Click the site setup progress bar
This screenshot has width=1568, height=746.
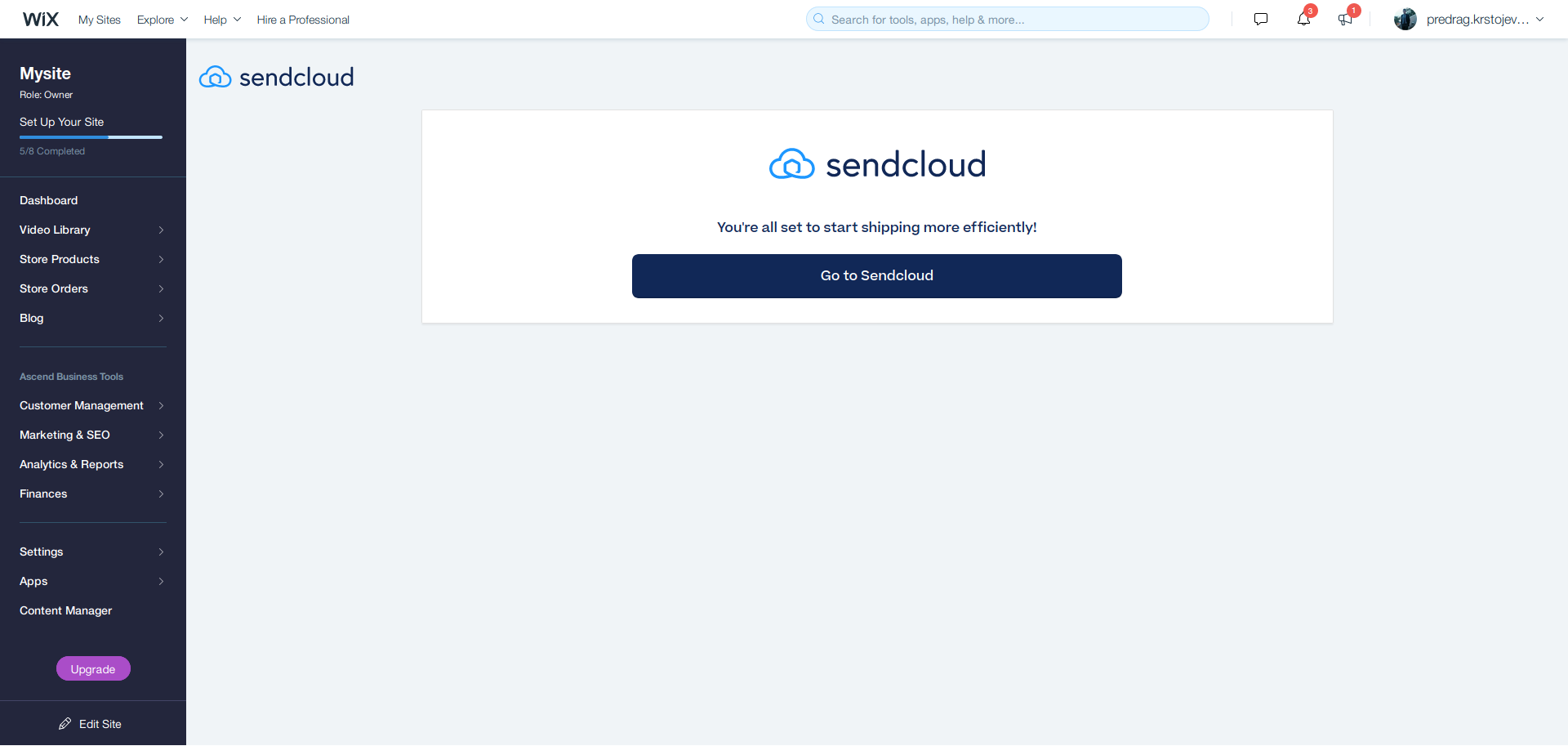click(x=91, y=137)
